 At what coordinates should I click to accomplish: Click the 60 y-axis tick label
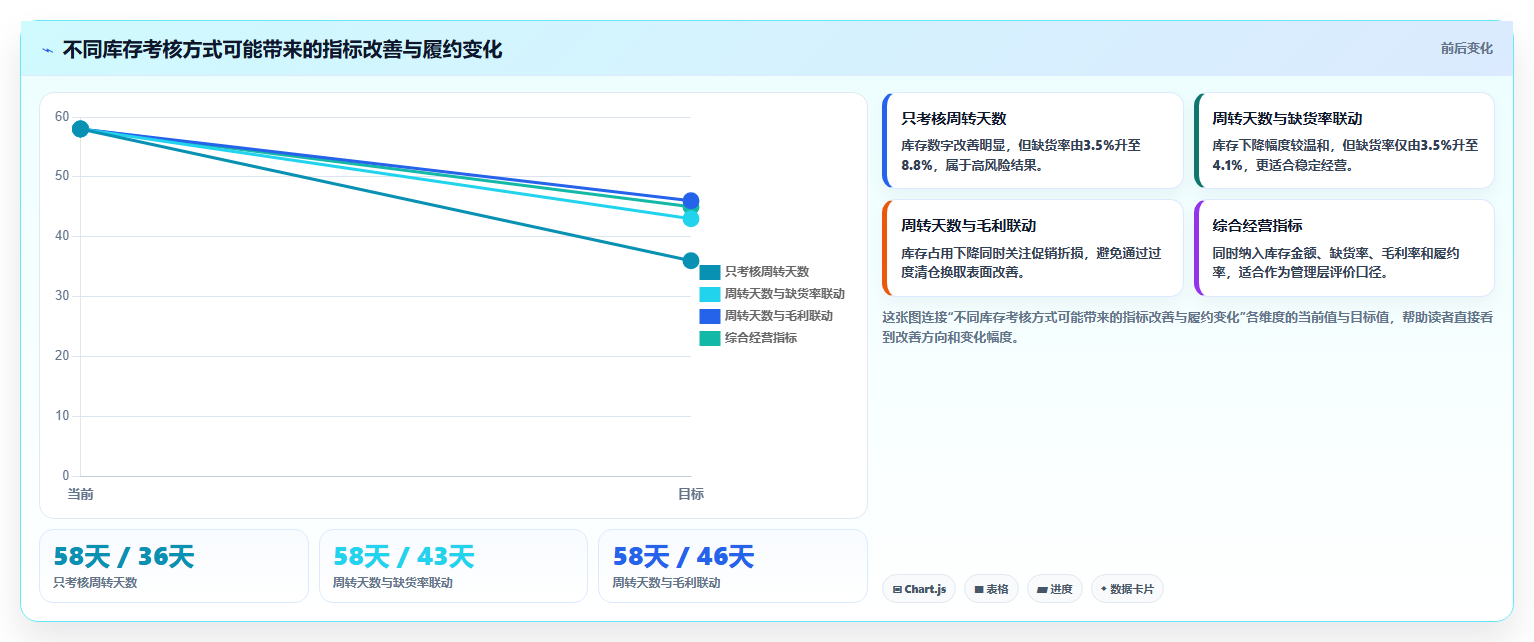pos(62,117)
